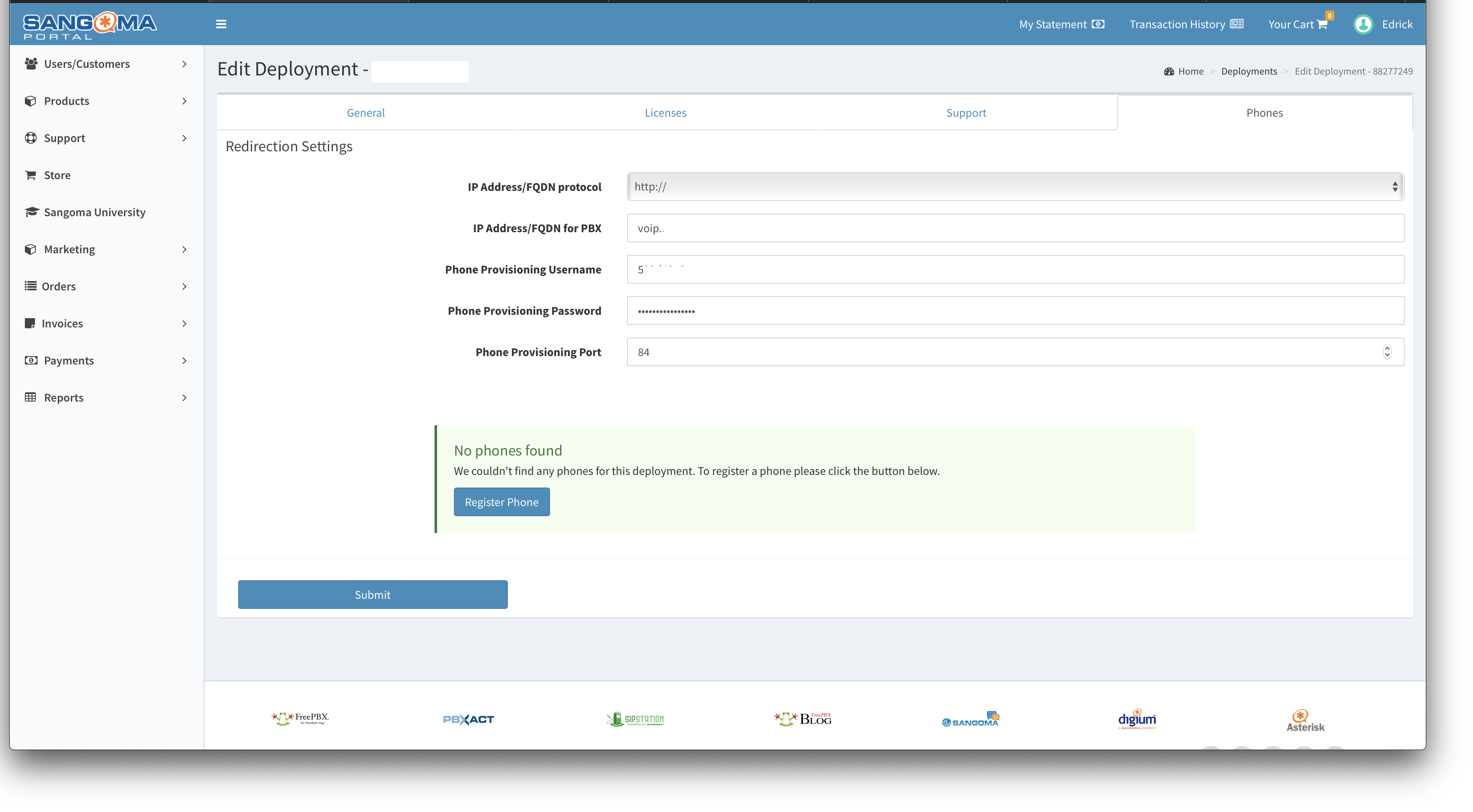Open the PBXact footer logo
This screenshot has height=812, width=1473.
(468, 719)
